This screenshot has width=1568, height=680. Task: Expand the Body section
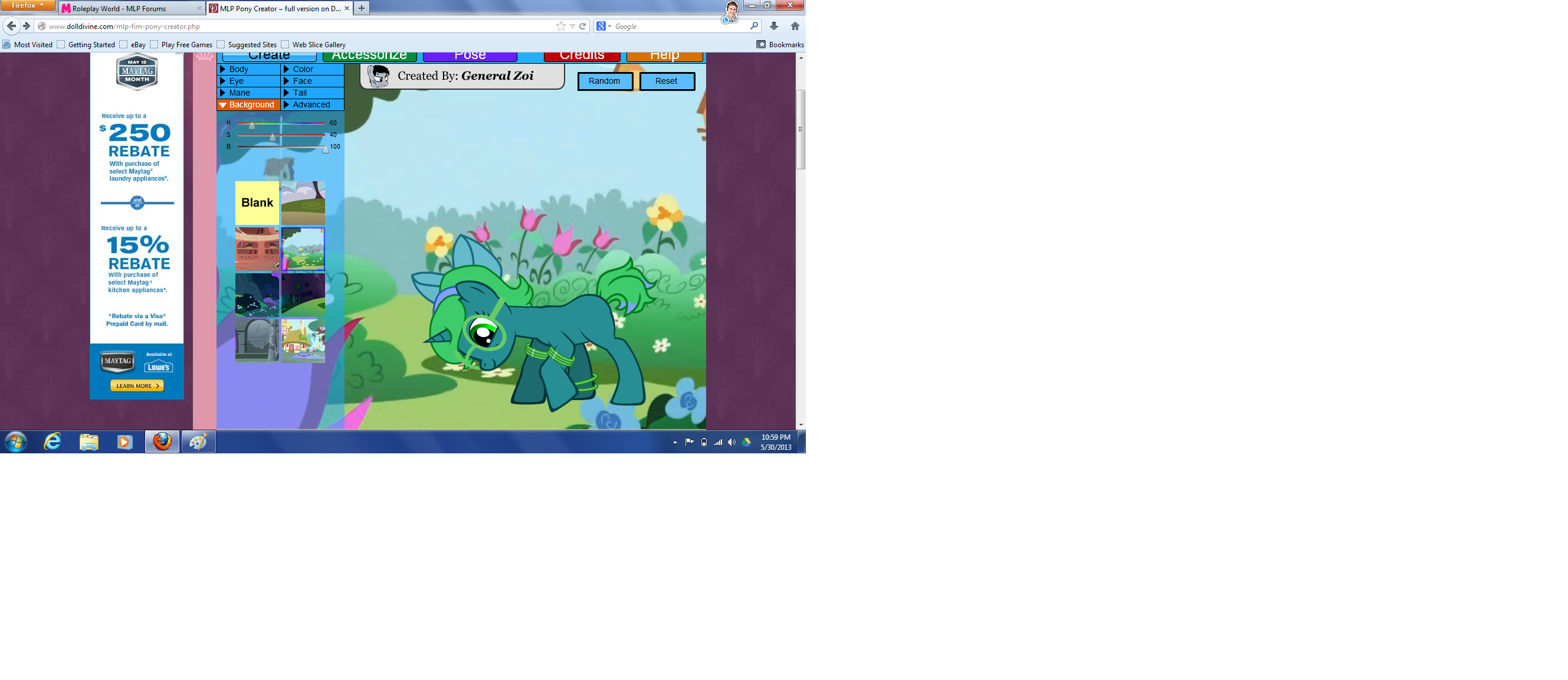pos(248,69)
